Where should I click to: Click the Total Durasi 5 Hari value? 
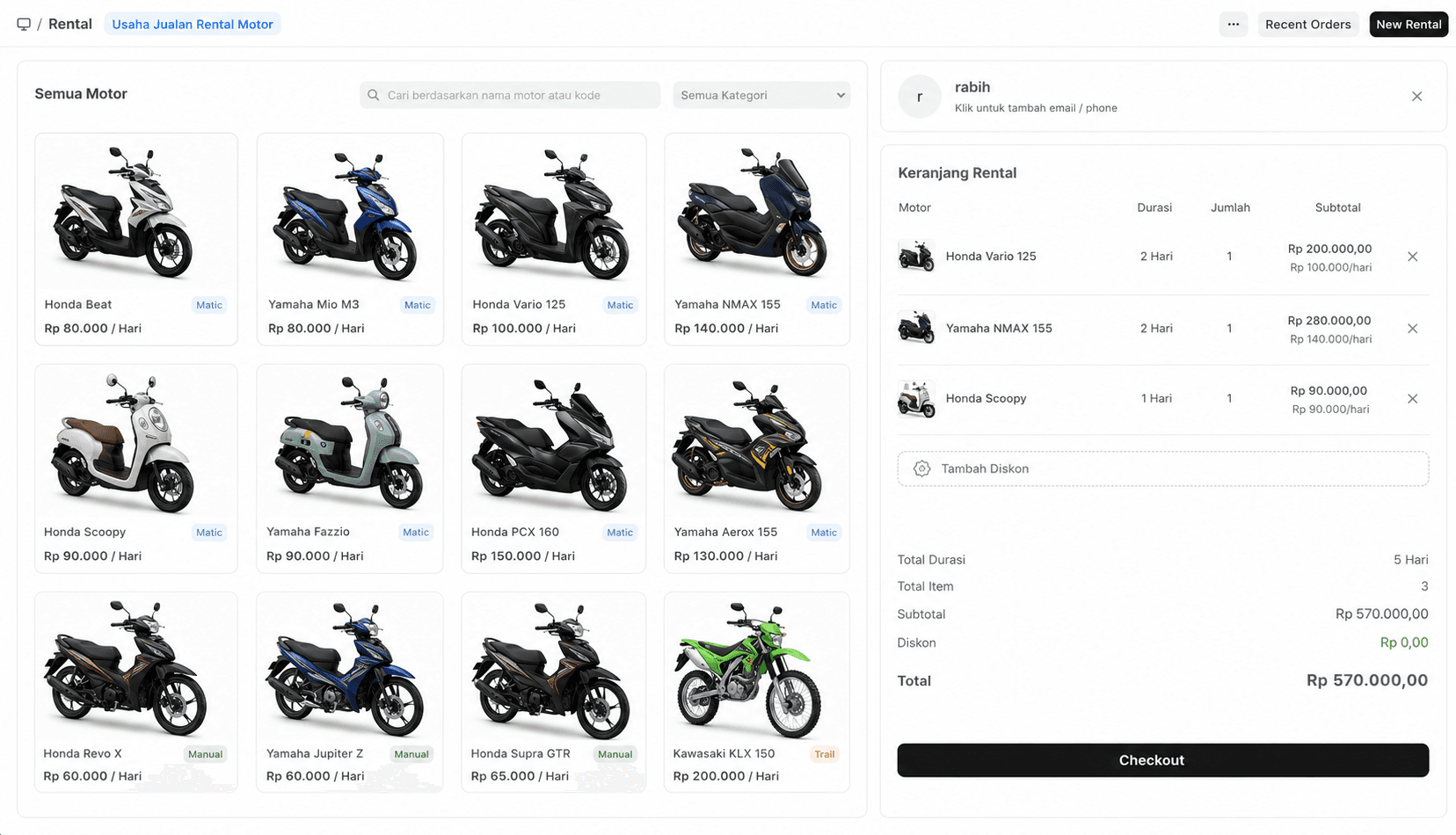click(1410, 560)
